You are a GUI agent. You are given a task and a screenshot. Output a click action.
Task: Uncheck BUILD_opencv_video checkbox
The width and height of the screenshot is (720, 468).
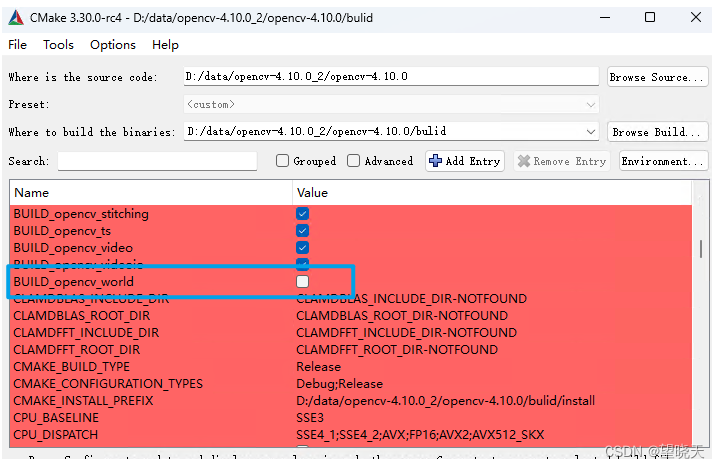point(302,248)
